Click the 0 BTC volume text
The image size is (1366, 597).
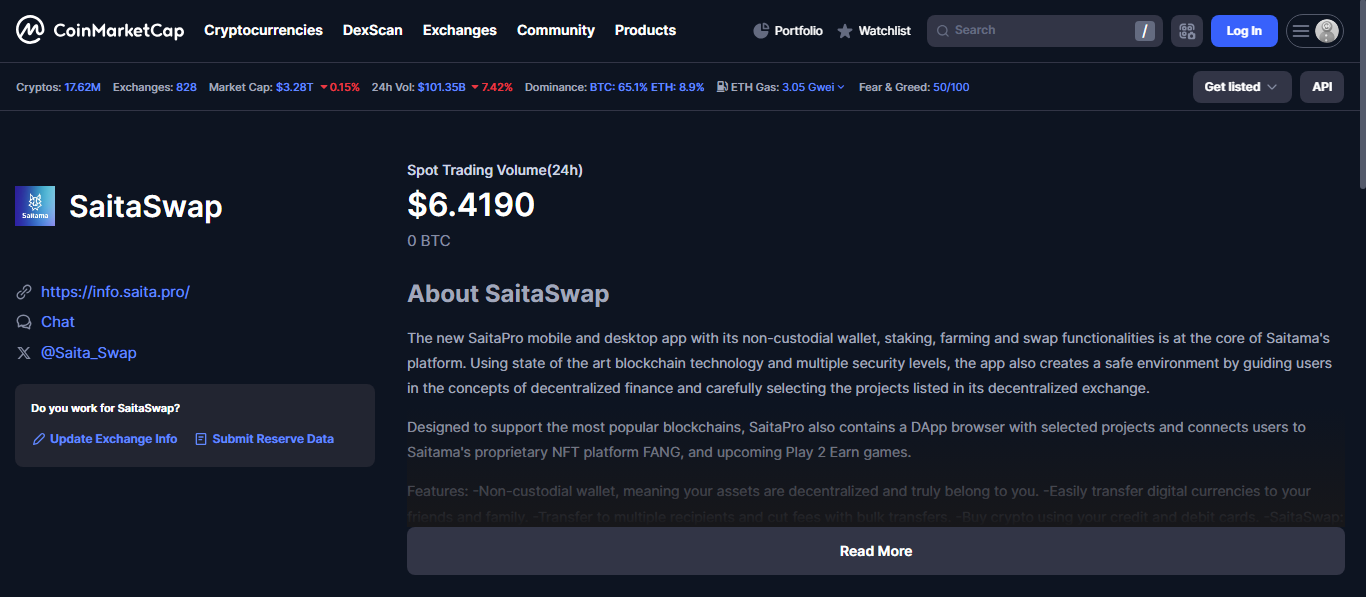pyautogui.click(x=429, y=241)
